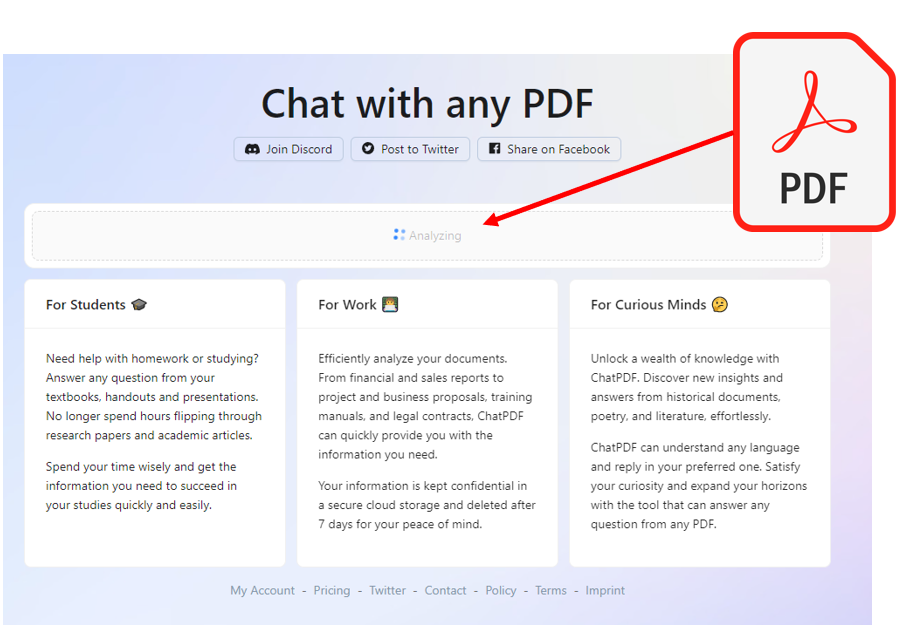The image size is (899, 639).
Task: Click the "For Work" card title
Action: pos(347,304)
